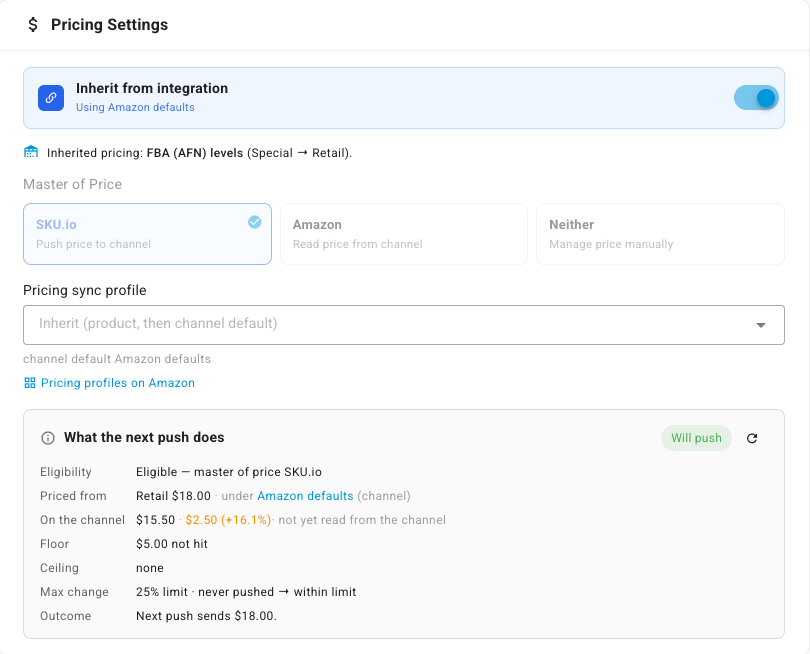Image resolution: width=810 pixels, height=654 pixels.
Task: Click the Will push status badge
Action: click(x=696, y=438)
